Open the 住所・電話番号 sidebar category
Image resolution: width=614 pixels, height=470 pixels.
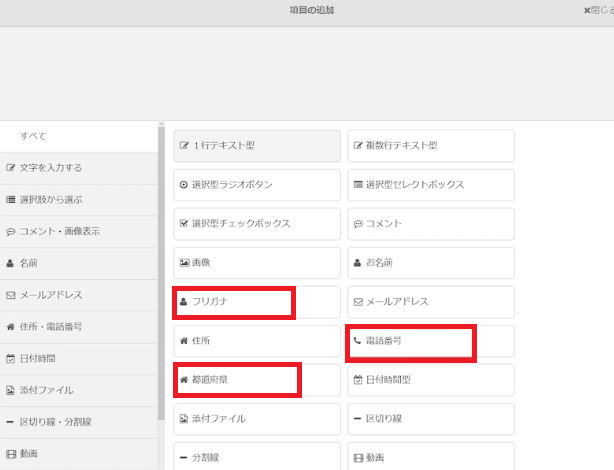click(78, 326)
